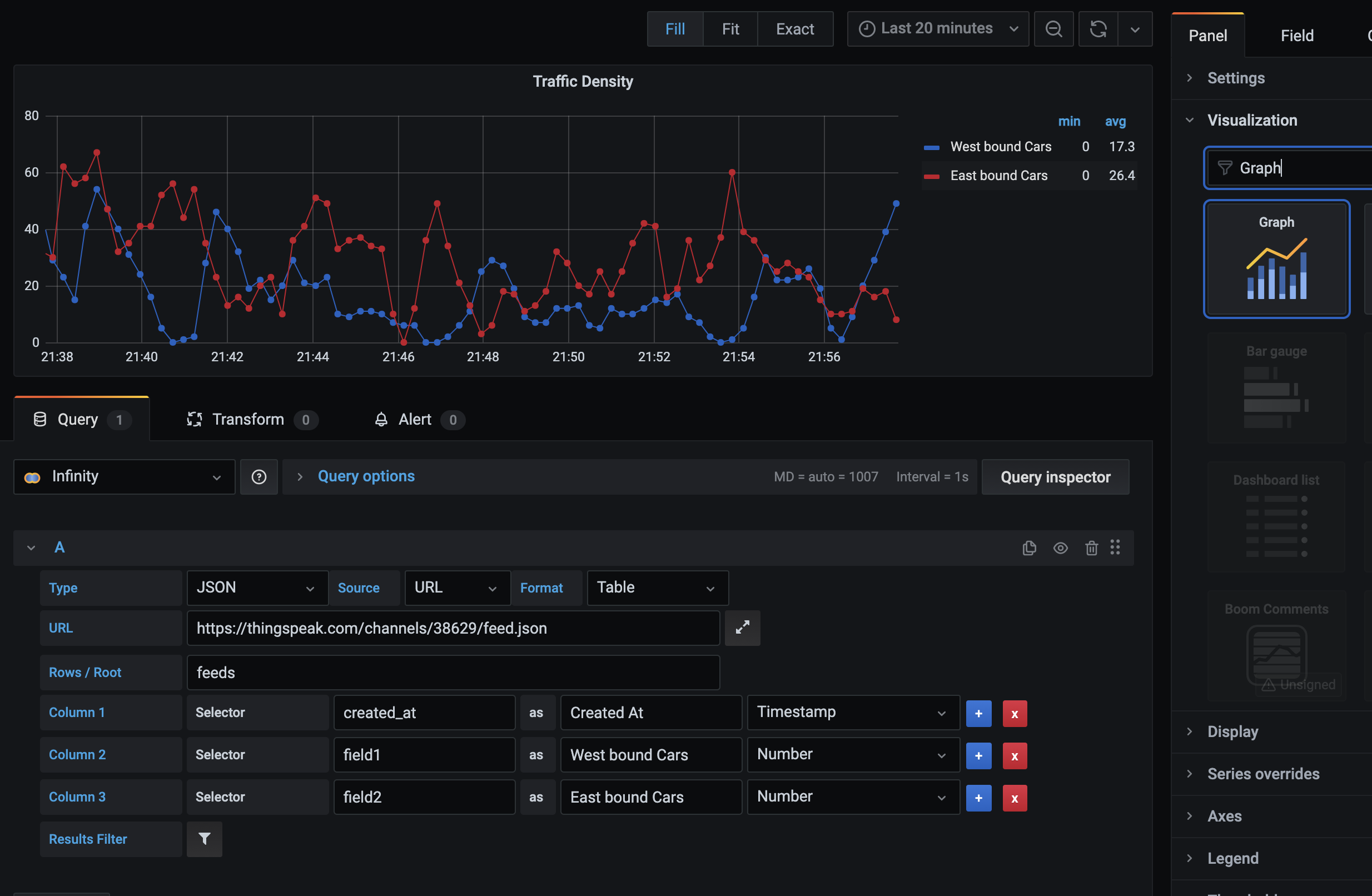Refresh the dashboard with the refresh icon
Screen dimensions: 1372x896
pos(1097,28)
